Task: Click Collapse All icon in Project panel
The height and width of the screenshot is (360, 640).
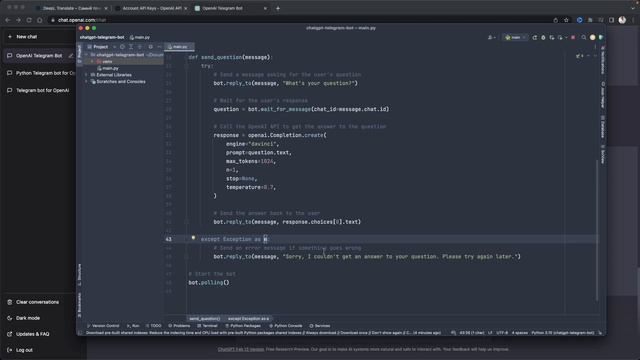Action: click(x=140, y=47)
